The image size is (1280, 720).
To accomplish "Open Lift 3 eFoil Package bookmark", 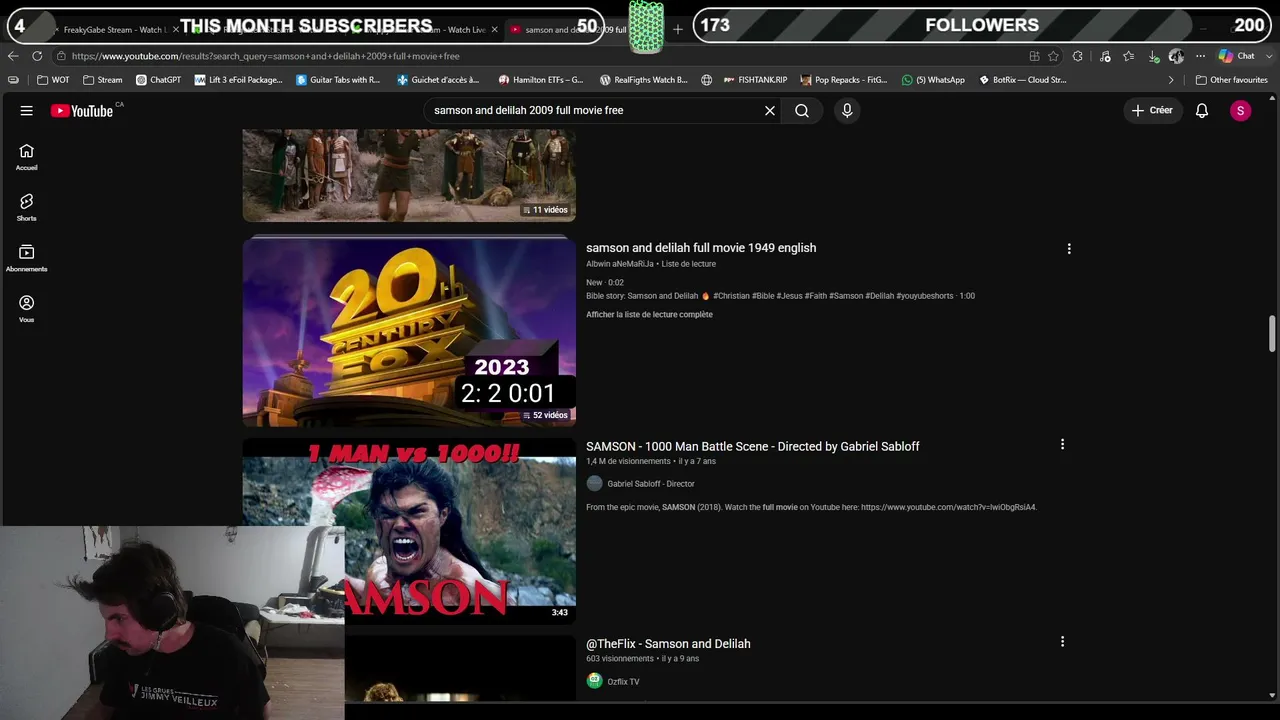I will [x=239, y=80].
